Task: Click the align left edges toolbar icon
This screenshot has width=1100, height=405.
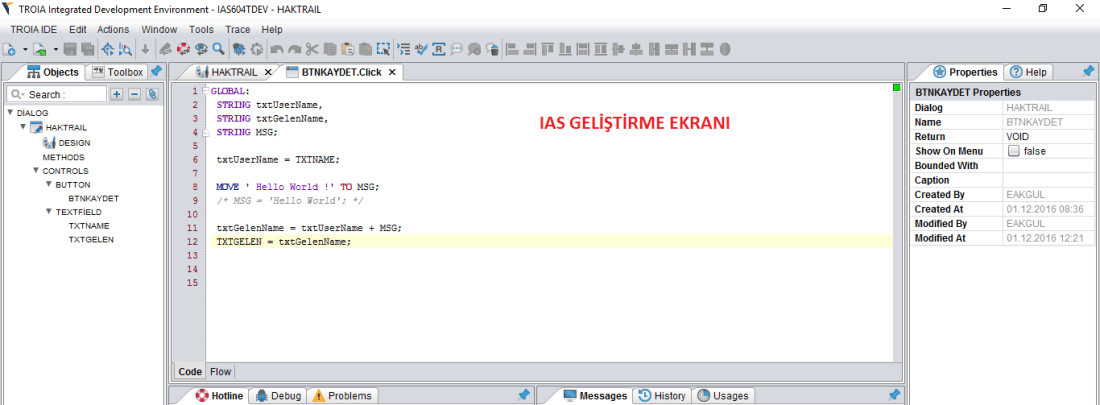Action: (512, 49)
